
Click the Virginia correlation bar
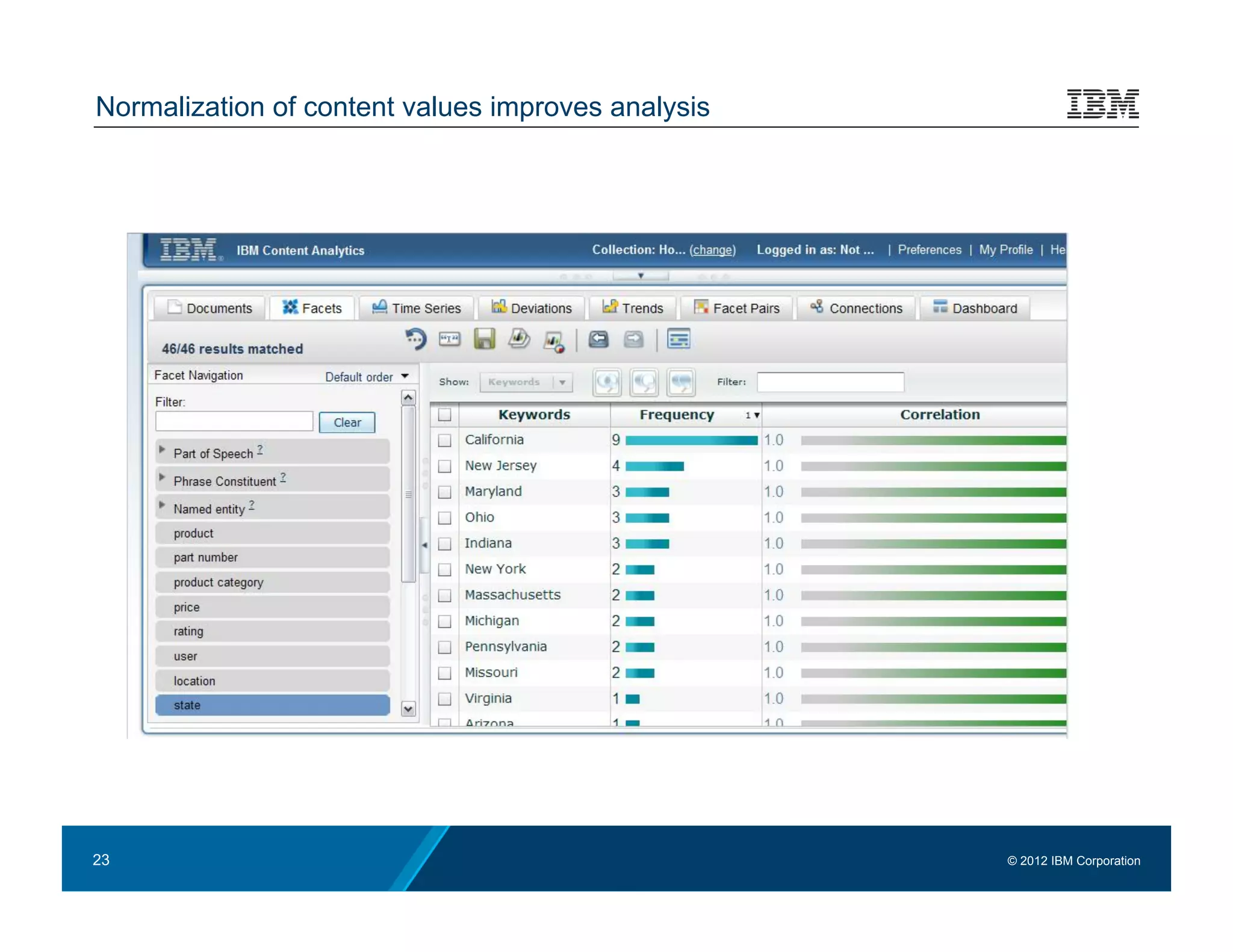[933, 699]
